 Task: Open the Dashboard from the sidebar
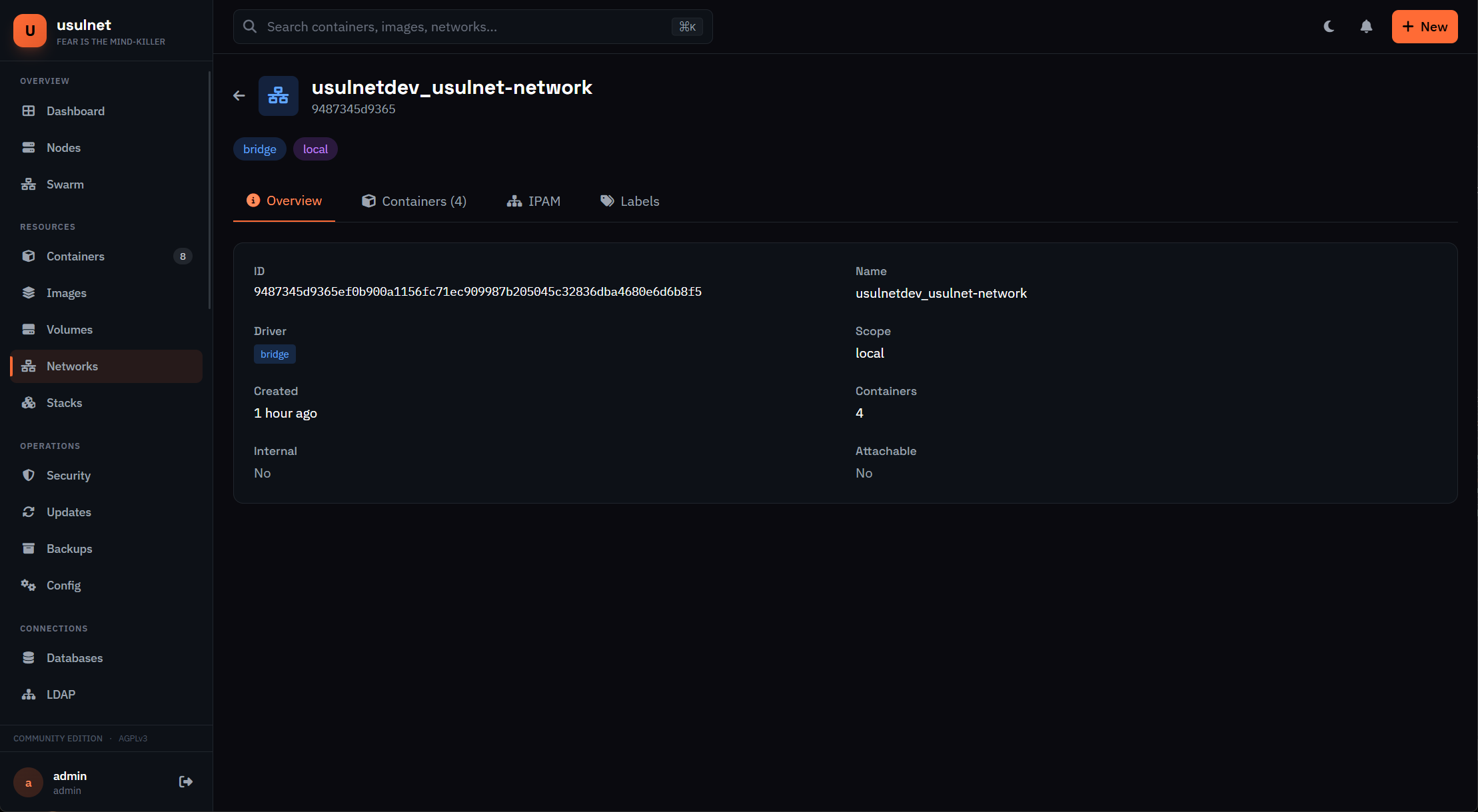pos(75,111)
